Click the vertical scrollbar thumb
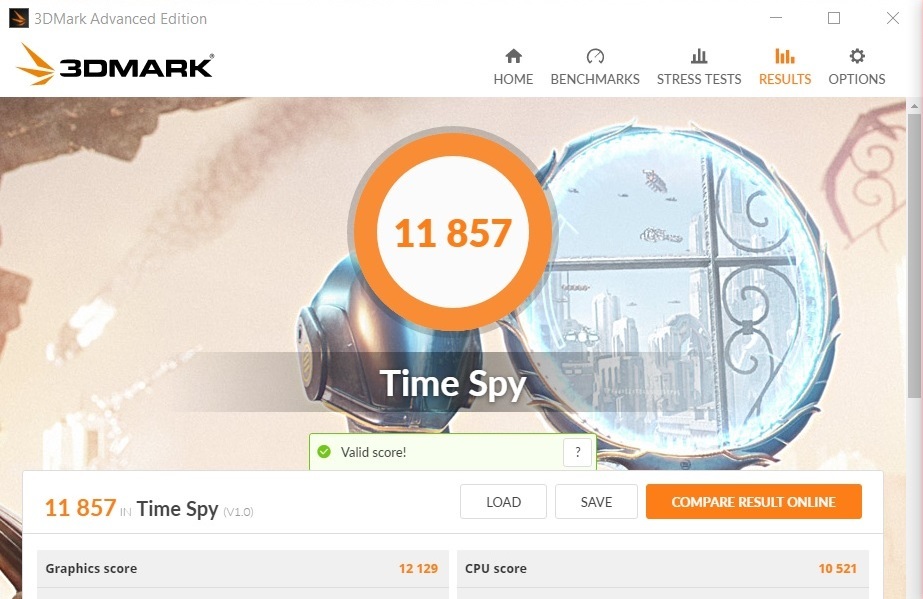Viewport: 923px width, 599px height. click(914, 256)
